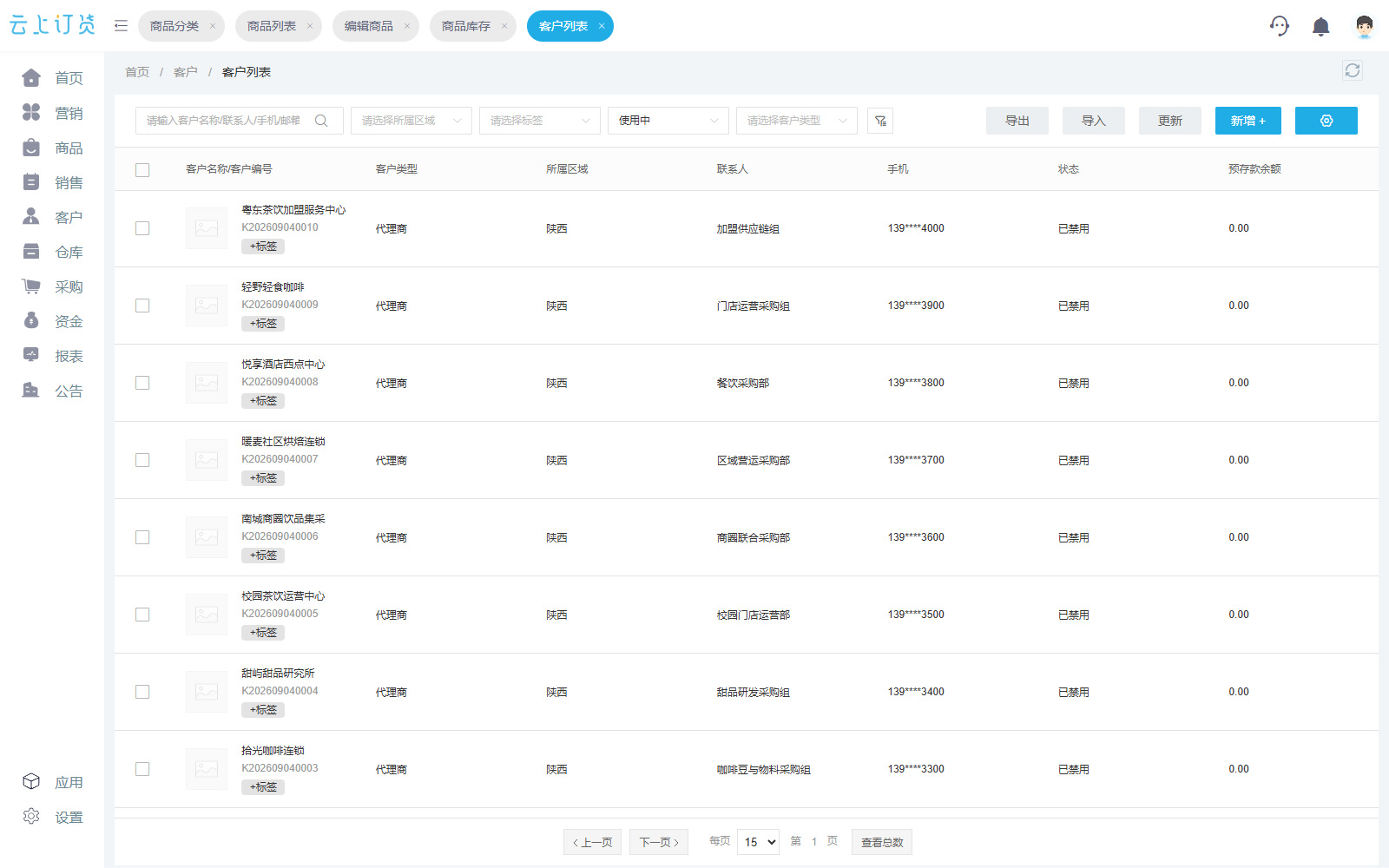Select the 粤东茶饮加盟服务中心 row checkbox
The width and height of the screenshot is (1389, 868).
[142, 228]
